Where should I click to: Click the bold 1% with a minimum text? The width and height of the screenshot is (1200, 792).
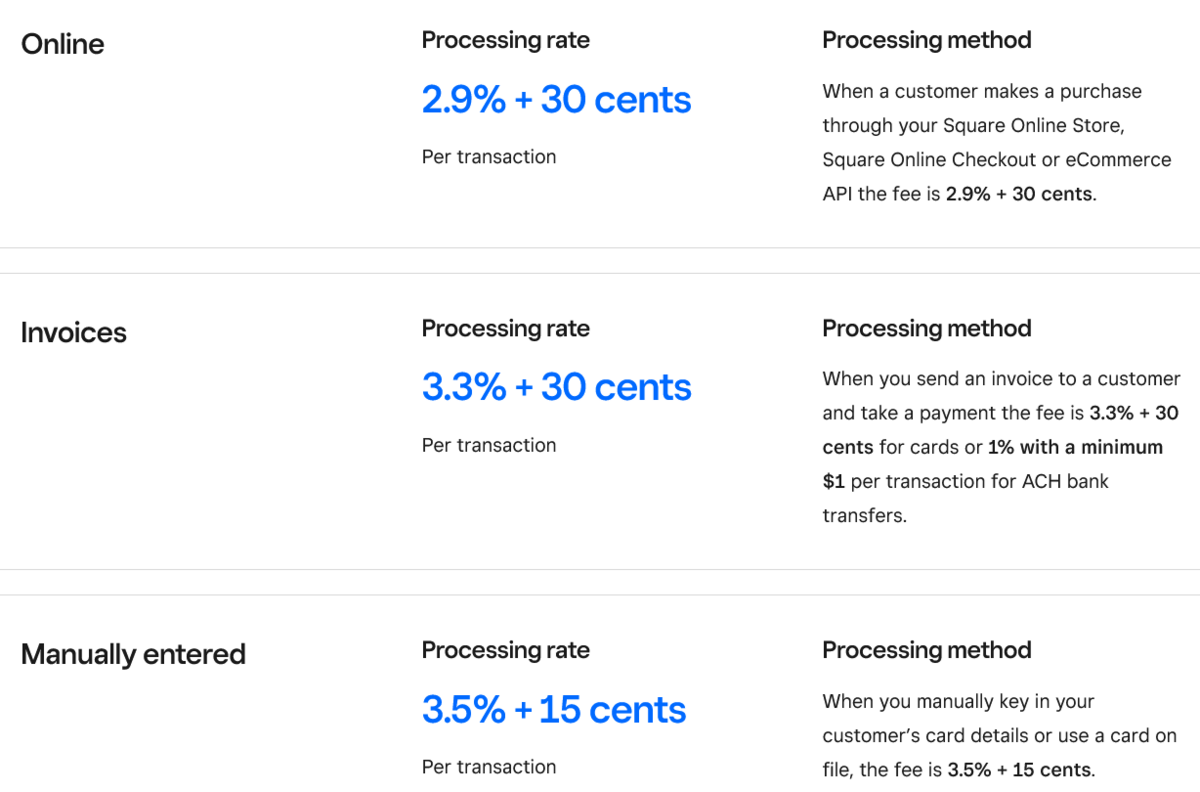point(1075,447)
